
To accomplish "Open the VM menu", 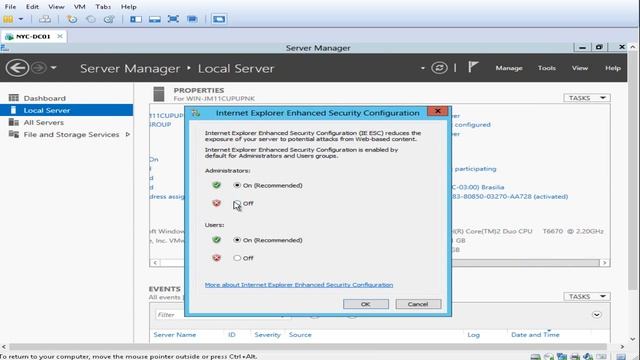I will pyautogui.click(x=80, y=7).
